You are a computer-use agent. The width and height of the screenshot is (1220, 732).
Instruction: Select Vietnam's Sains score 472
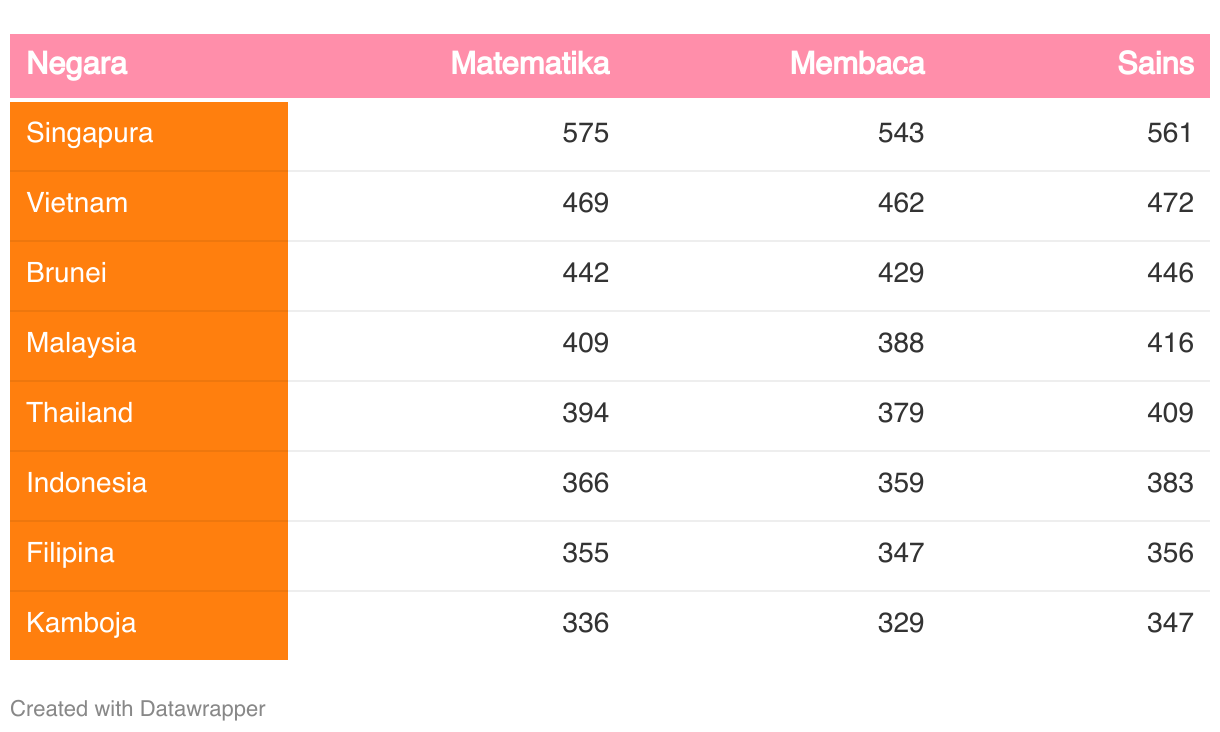click(1171, 203)
